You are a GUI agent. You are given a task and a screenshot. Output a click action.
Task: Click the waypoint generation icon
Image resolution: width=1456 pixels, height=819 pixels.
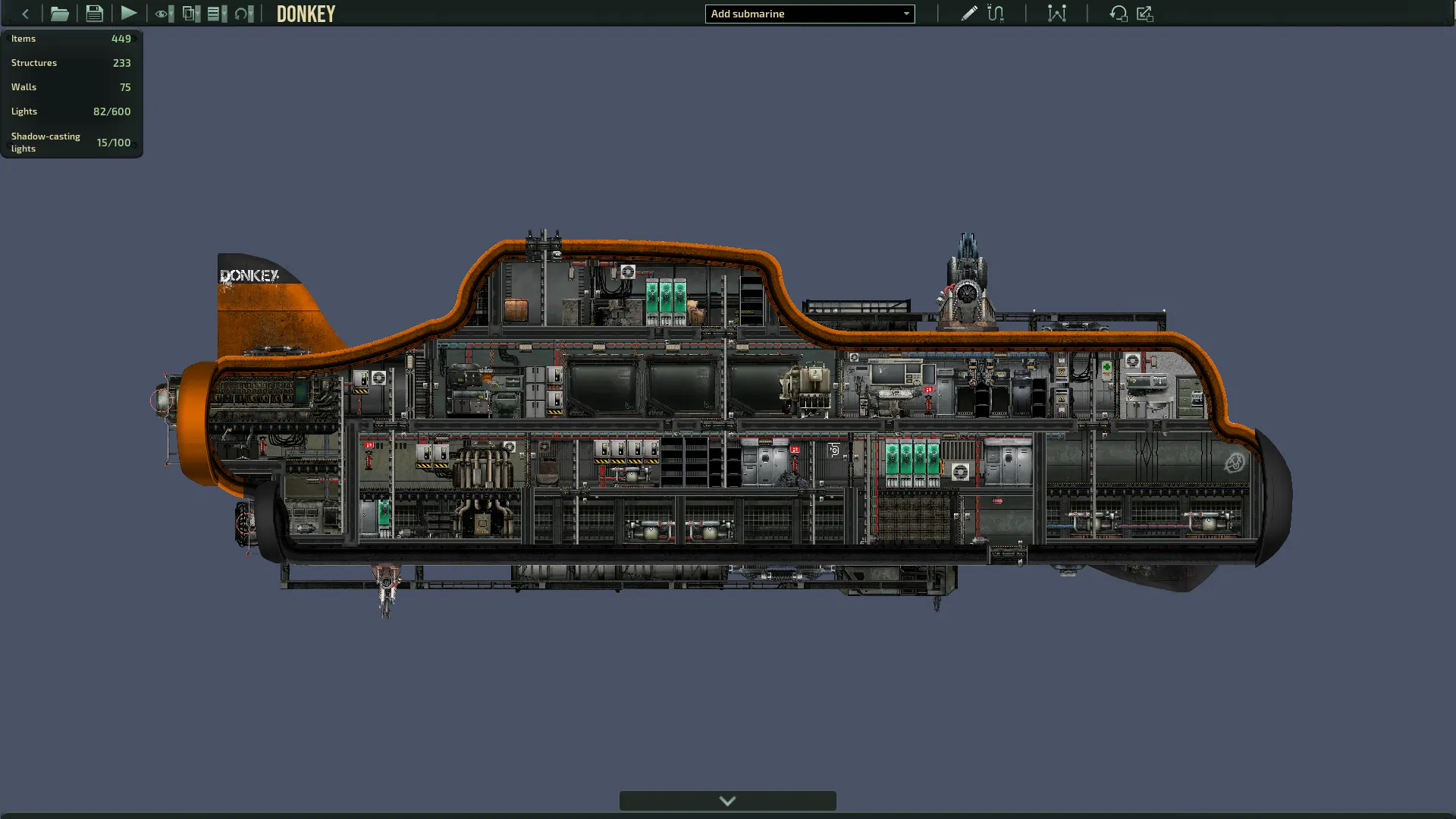[1056, 14]
